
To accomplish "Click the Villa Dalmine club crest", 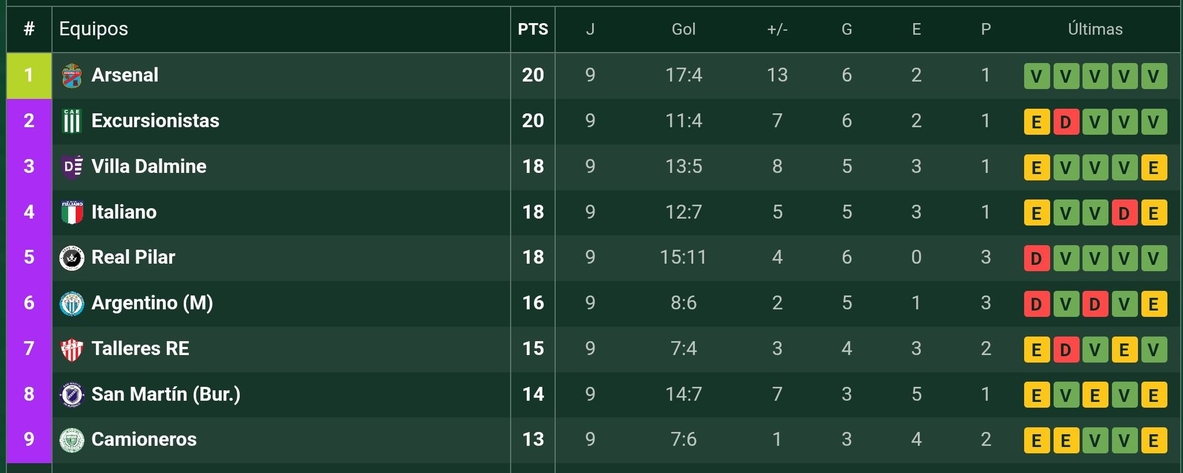I will point(71,167).
